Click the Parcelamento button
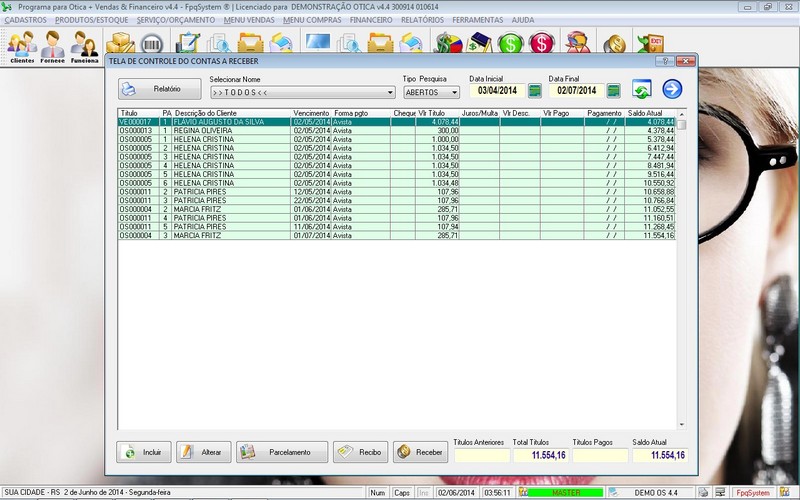Image resolution: width=800 pixels, height=500 pixels. 282,452
